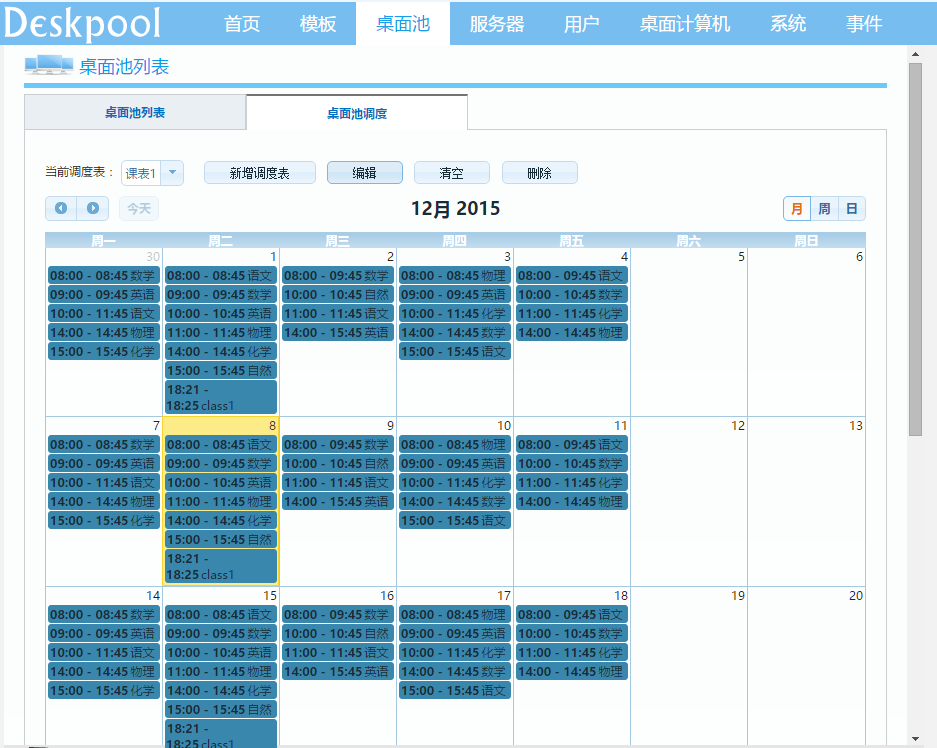
Task: Switch to 桌面池列表 tab
Action: pyautogui.click(x=135, y=112)
